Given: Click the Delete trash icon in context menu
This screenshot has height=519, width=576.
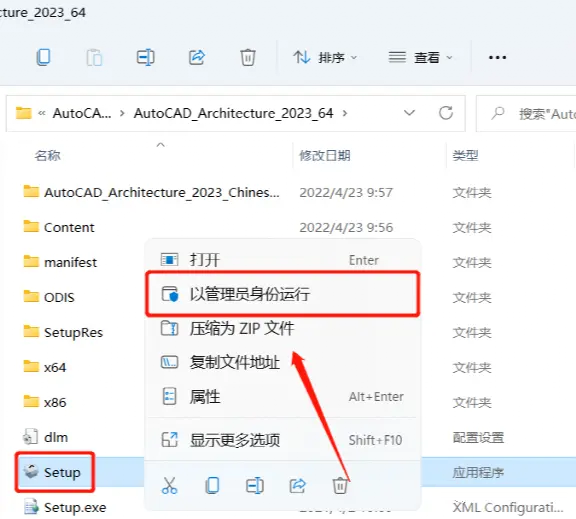Looking at the screenshot, I should [x=340, y=486].
